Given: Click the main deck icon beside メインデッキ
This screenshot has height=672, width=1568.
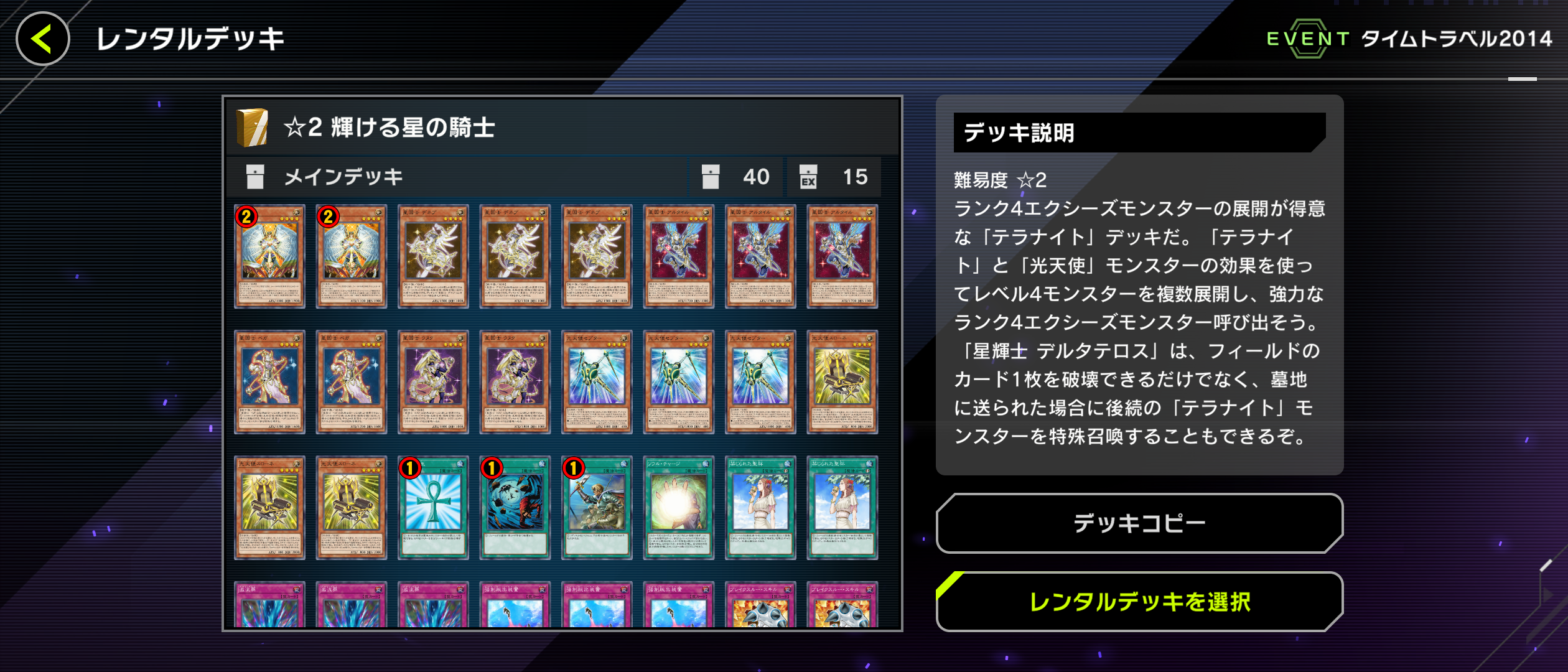Looking at the screenshot, I should pyautogui.click(x=255, y=177).
